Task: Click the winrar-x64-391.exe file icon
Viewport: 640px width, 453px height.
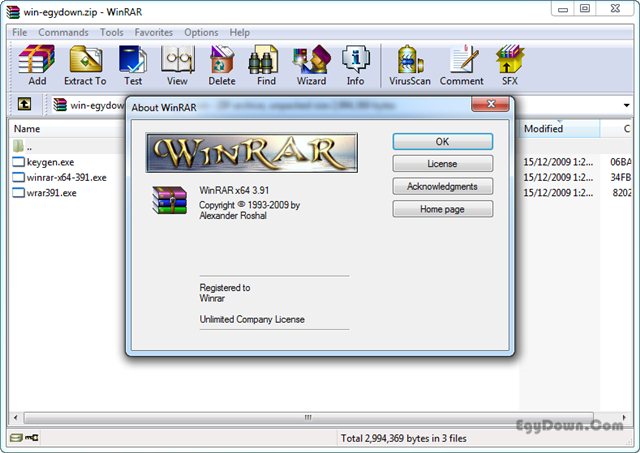Action: click(x=18, y=178)
